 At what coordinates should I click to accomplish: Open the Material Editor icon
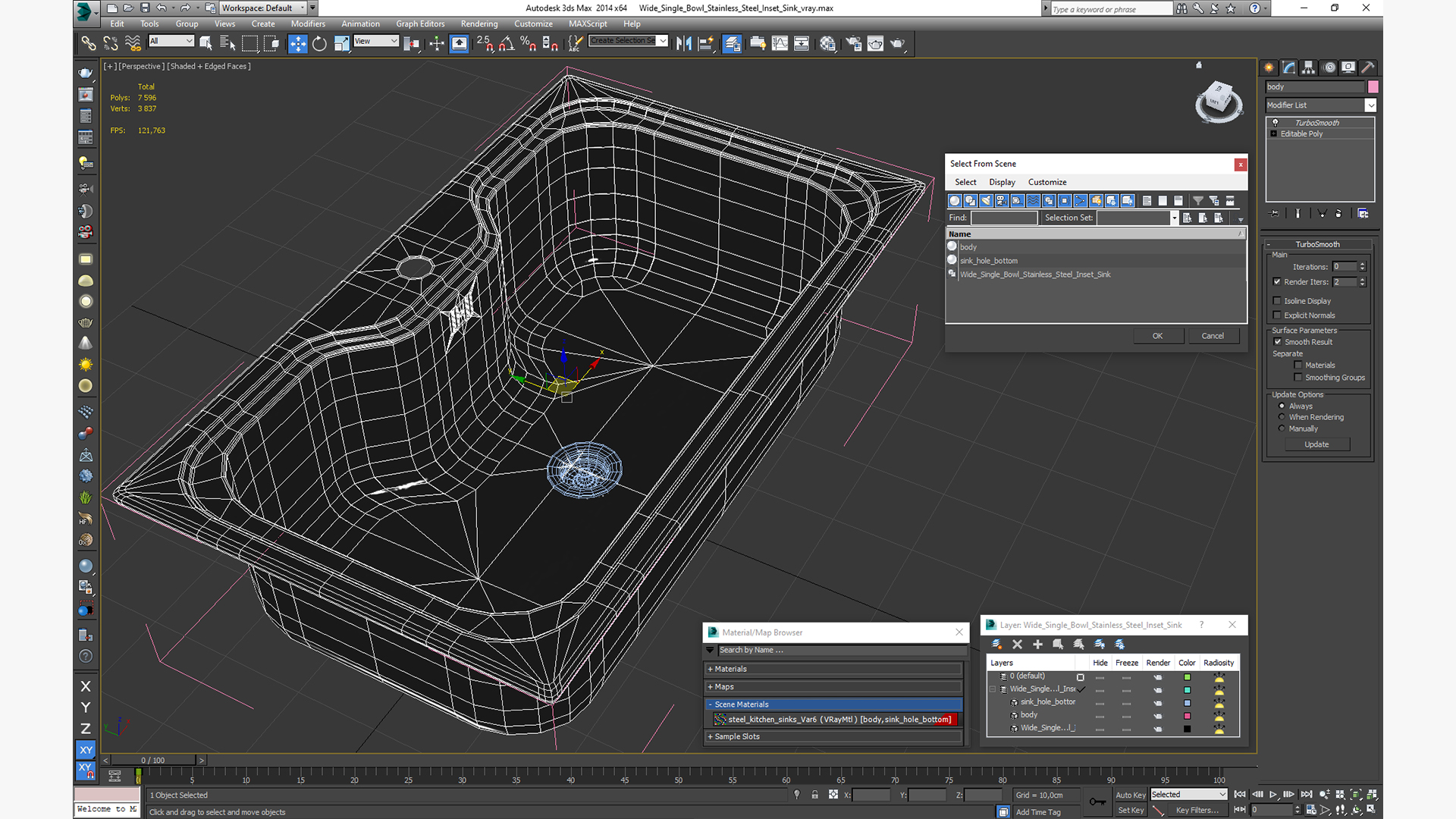click(827, 43)
